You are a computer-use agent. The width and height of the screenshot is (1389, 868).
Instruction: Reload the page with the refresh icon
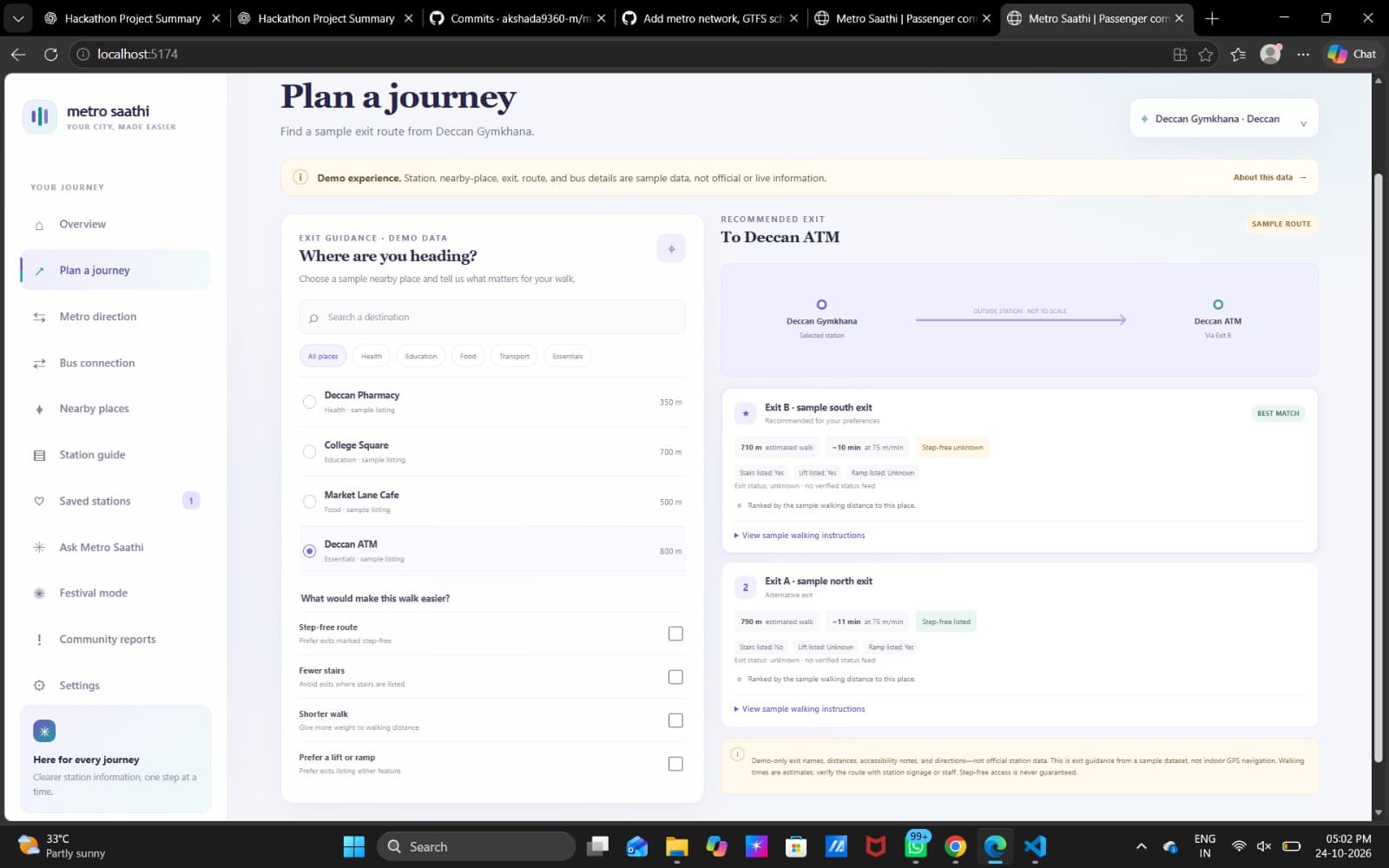pos(51,54)
